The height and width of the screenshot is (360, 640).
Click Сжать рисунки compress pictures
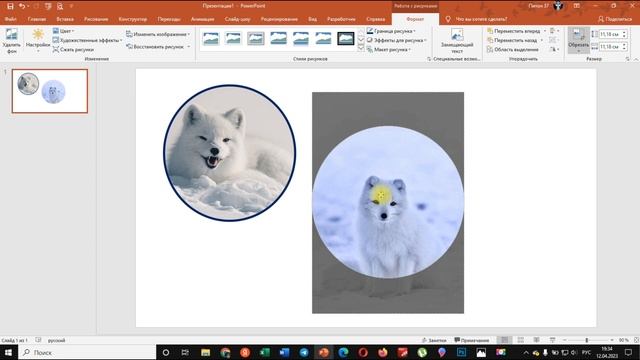73,49
